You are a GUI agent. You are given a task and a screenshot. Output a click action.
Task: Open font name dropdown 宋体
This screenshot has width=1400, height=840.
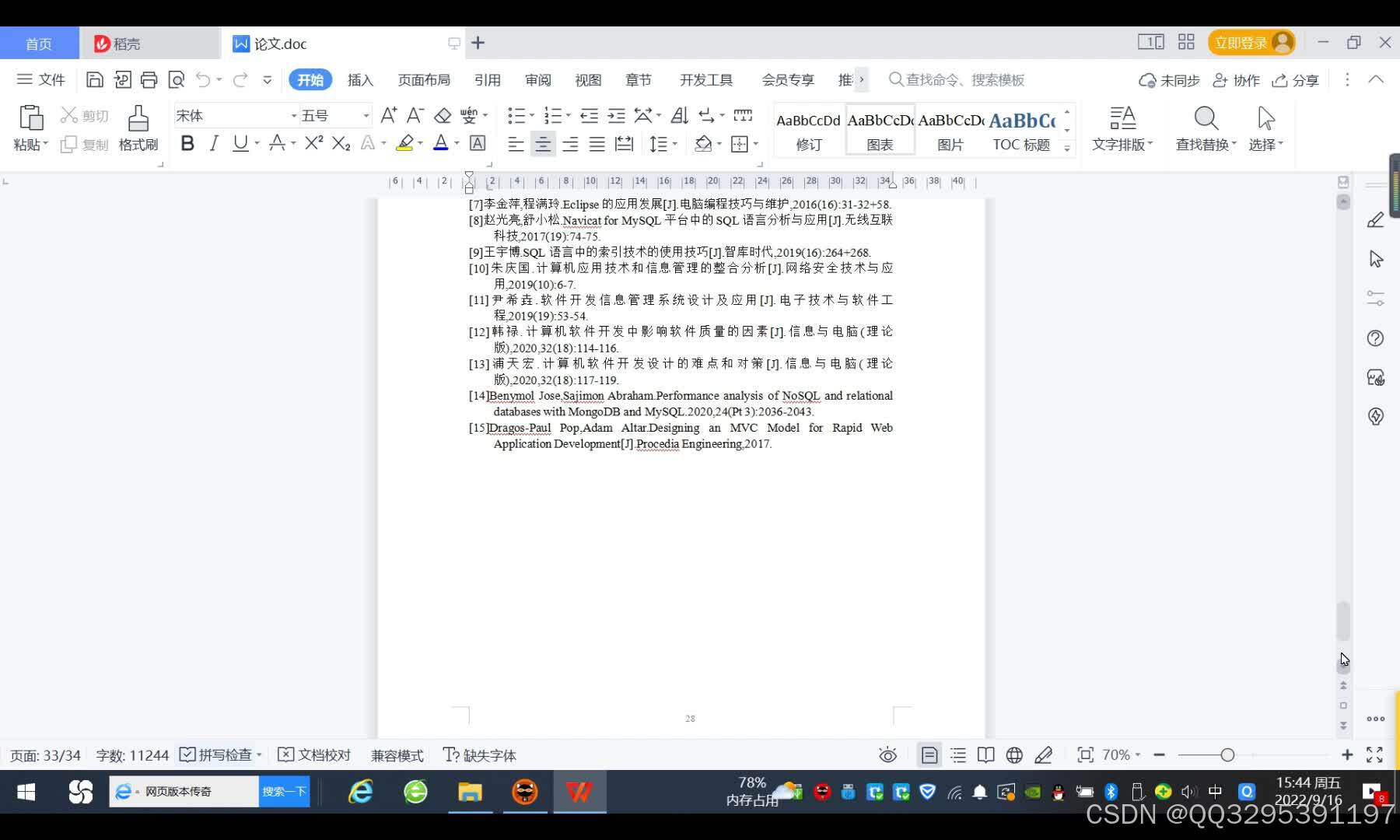coord(294,116)
